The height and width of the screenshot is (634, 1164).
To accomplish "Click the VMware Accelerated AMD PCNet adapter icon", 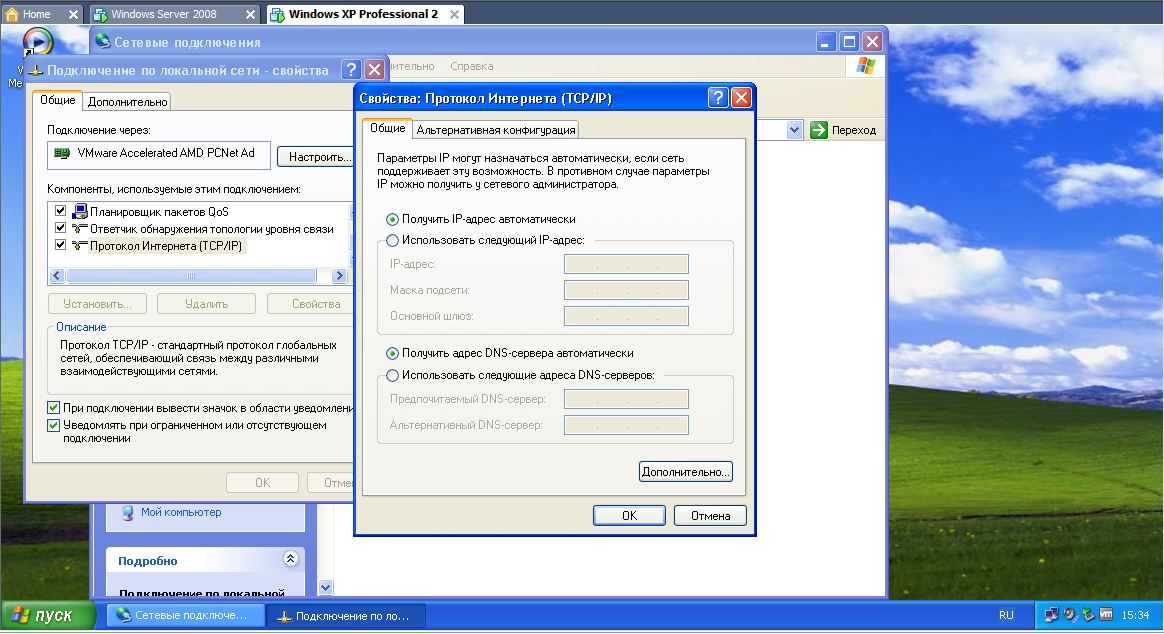I will (x=62, y=153).
